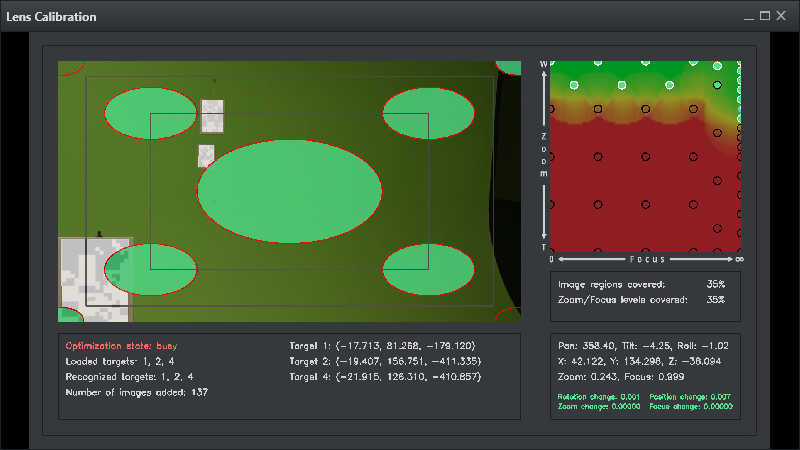The image size is (800, 450).
Task: Click the large center green ellipse region
Action: tap(290, 191)
